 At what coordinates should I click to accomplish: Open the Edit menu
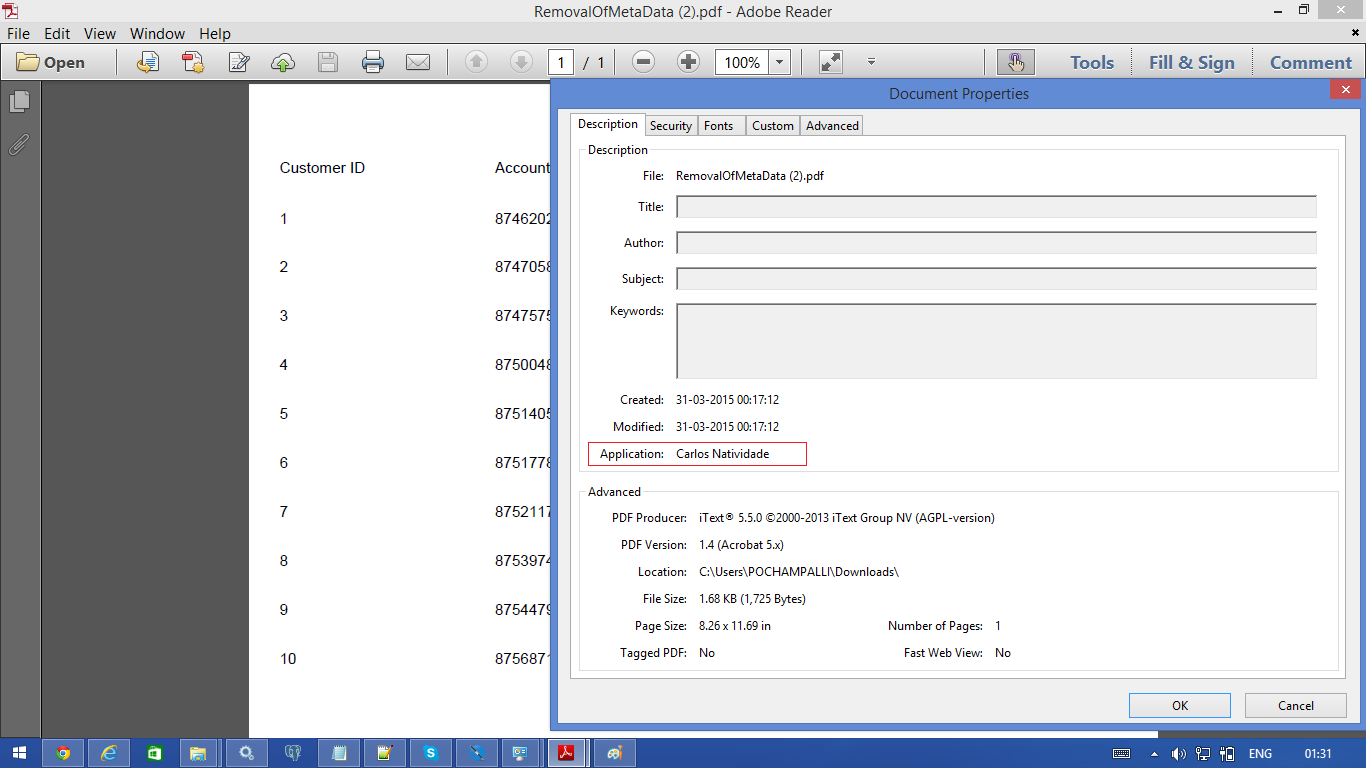coord(57,33)
